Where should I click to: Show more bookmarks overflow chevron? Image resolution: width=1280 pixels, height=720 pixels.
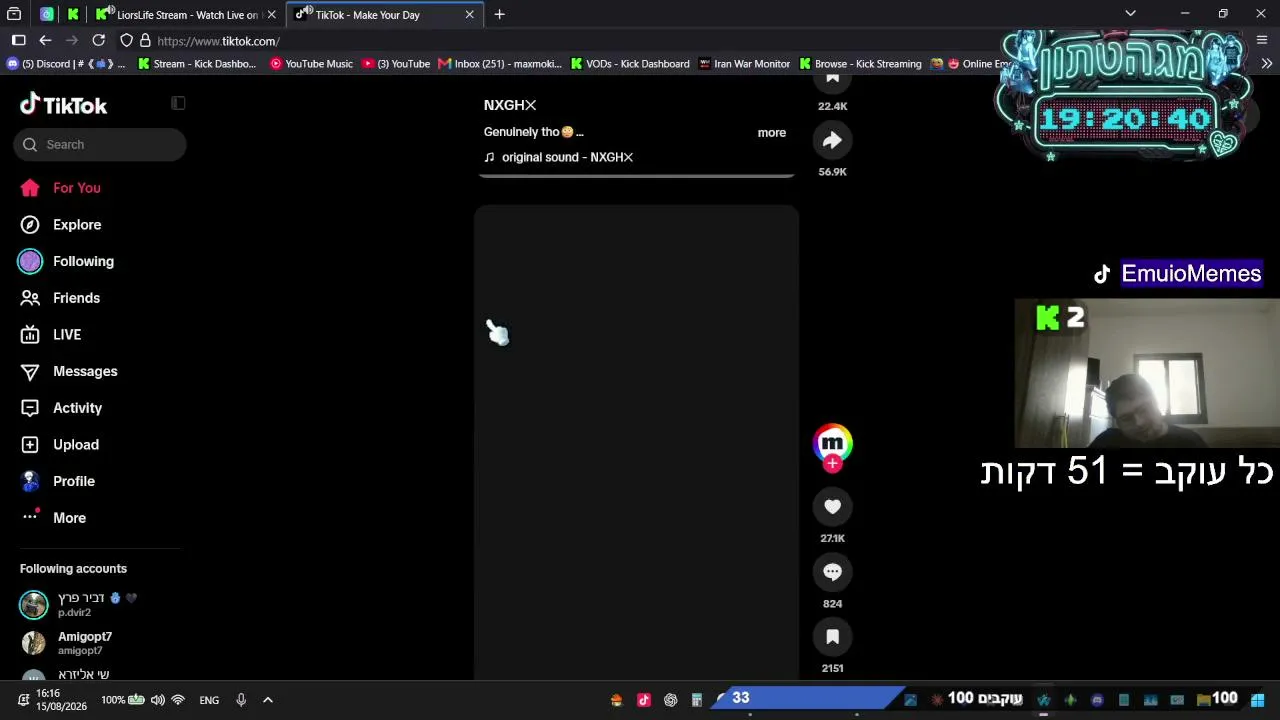tap(1266, 64)
